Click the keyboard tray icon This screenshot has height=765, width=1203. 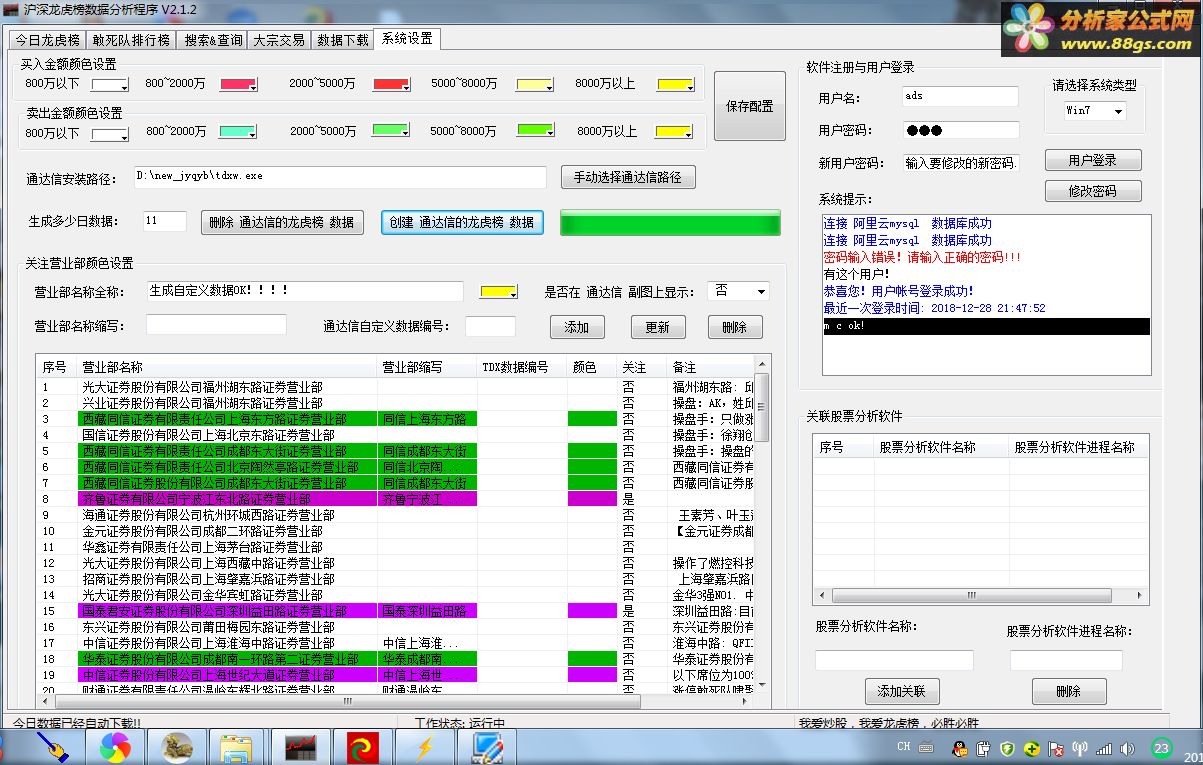coord(928,747)
